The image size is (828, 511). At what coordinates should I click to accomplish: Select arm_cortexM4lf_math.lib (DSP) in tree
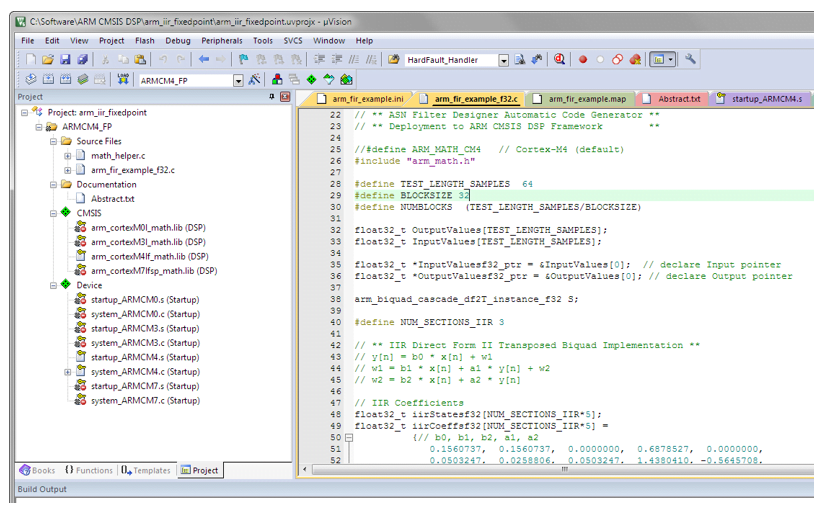(149, 257)
